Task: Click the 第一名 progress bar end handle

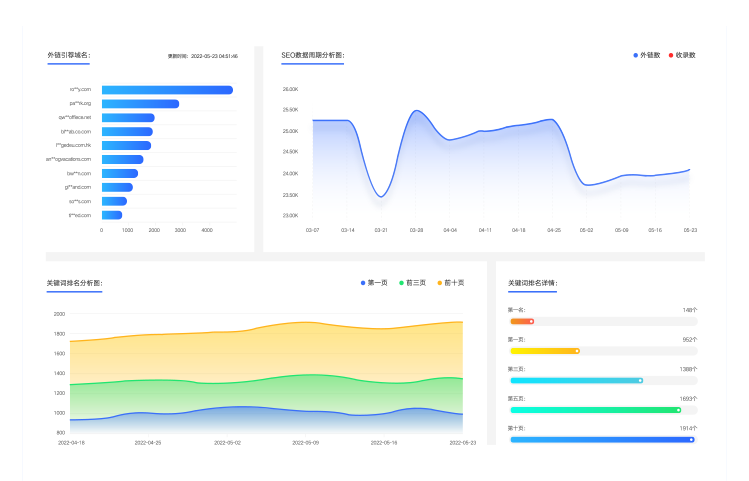Action: [532, 321]
